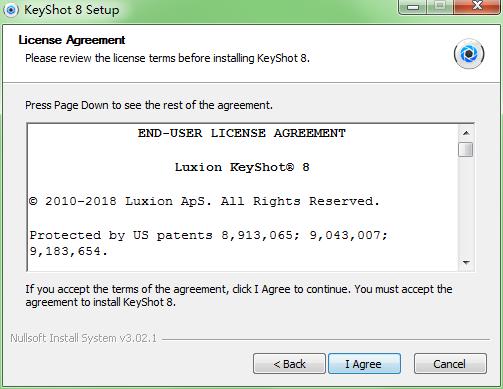Click the KeyShot logo in the header

click(x=469, y=54)
